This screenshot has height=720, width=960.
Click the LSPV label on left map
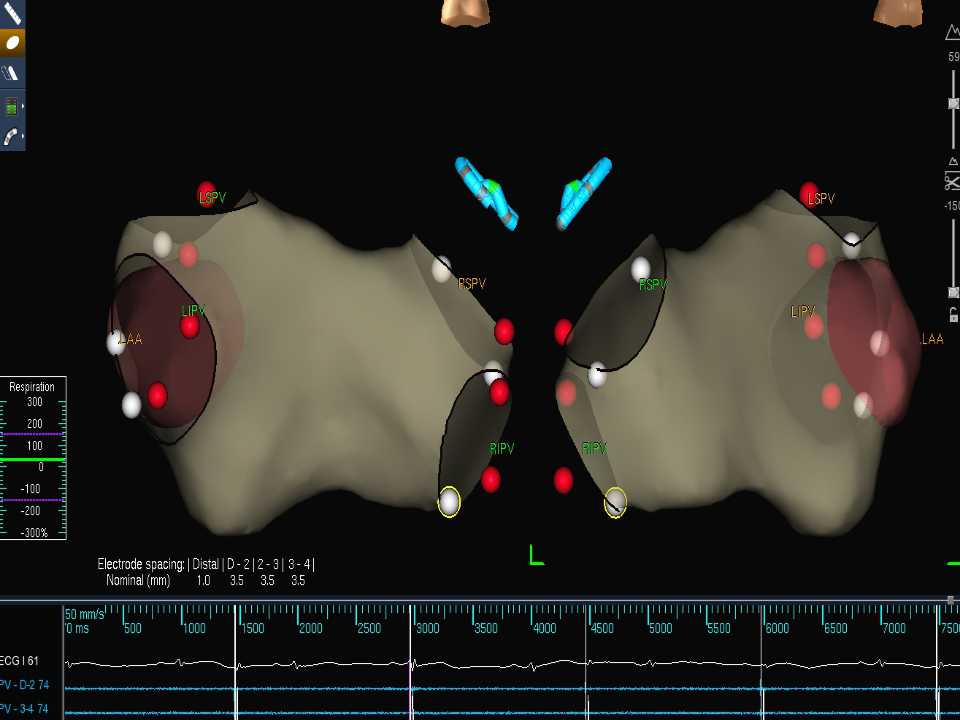click(x=213, y=199)
